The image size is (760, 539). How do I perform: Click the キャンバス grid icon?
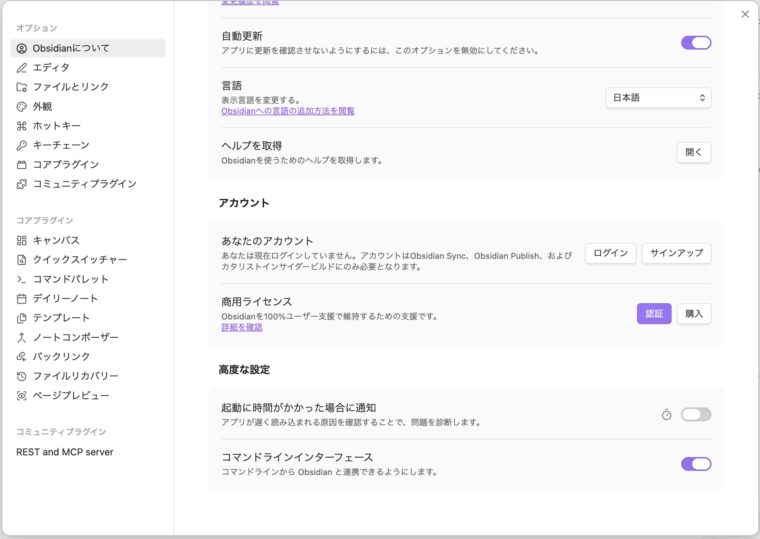coord(22,240)
